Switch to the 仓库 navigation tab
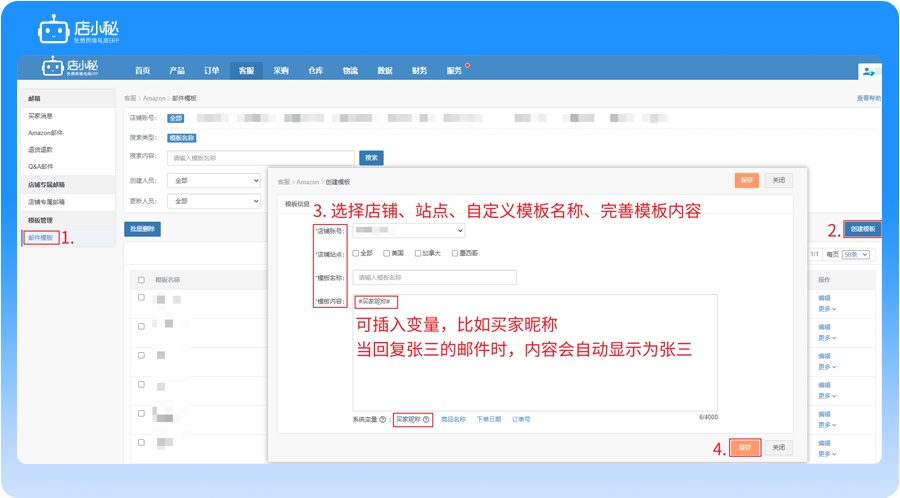Image resolution: width=900 pixels, height=498 pixels. 315,71
